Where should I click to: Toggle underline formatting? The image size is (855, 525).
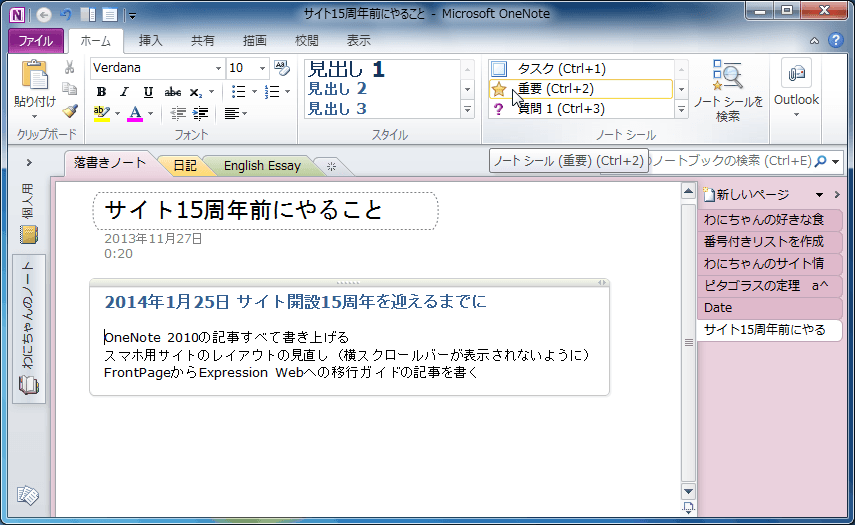tap(148, 92)
